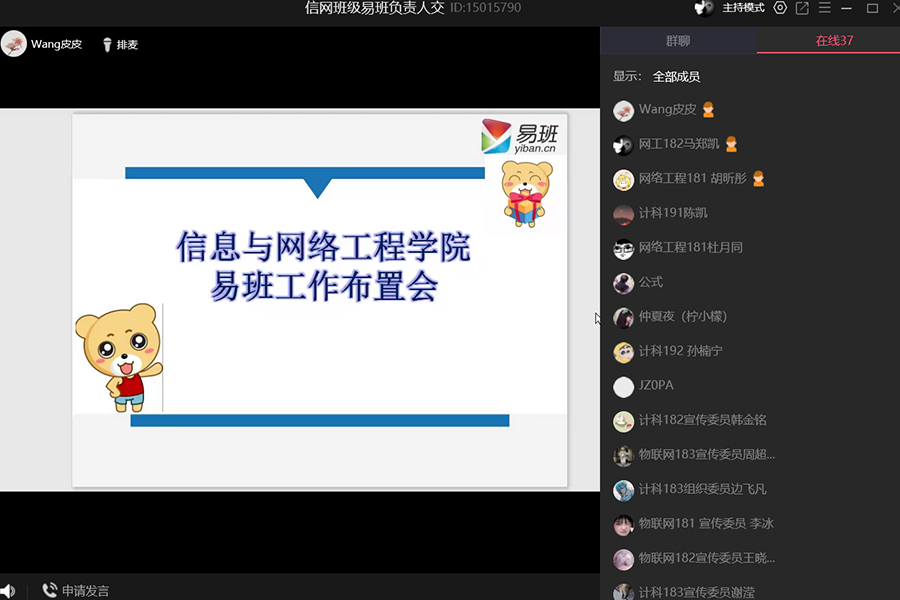Click the phone icon to request speaking
Screen dimensions: 900x600
point(49,591)
